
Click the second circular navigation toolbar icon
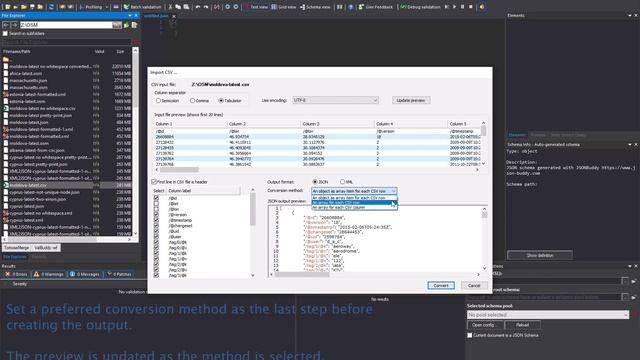pyautogui.click(x=236, y=7)
